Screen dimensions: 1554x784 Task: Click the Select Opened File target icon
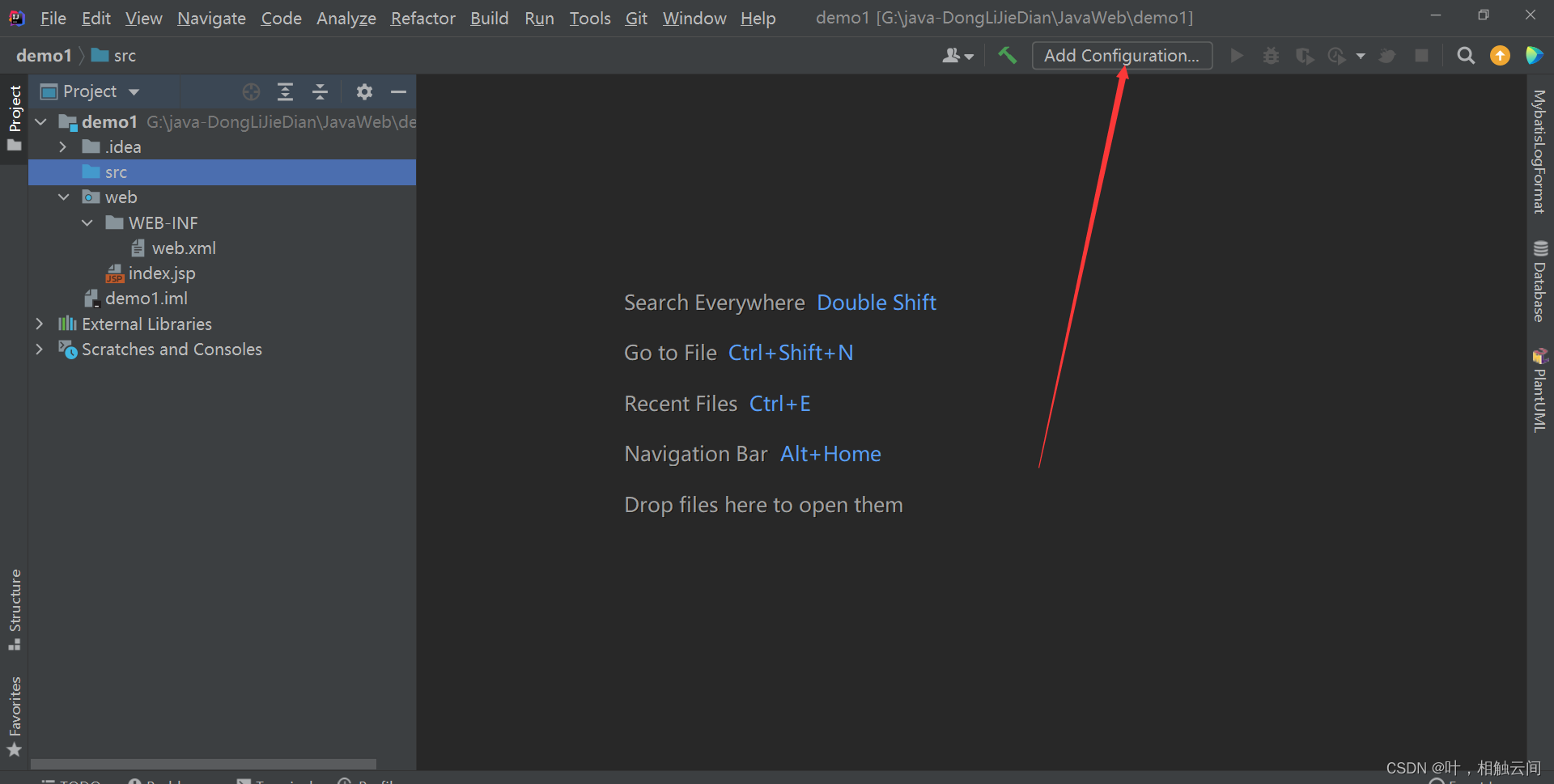pos(251,91)
